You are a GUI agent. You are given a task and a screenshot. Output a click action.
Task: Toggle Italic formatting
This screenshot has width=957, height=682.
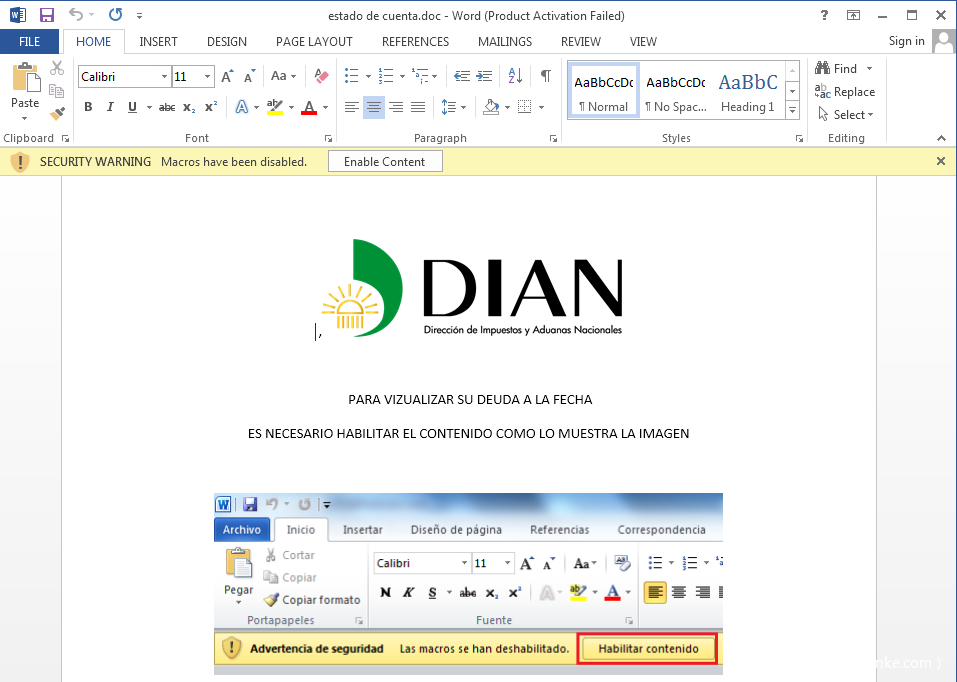(108, 107)
